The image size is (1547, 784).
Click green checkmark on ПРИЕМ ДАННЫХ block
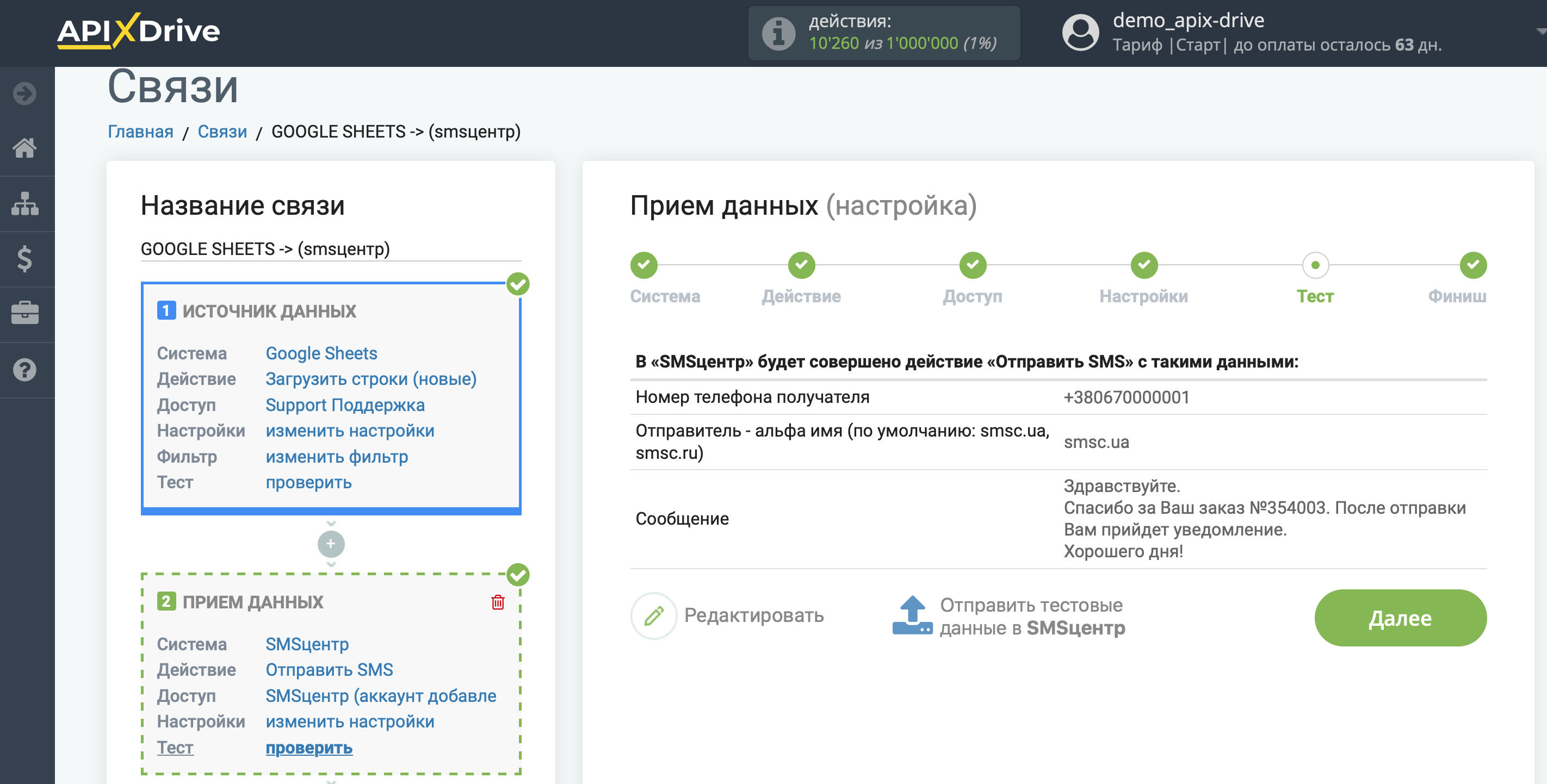click(518, 575)
